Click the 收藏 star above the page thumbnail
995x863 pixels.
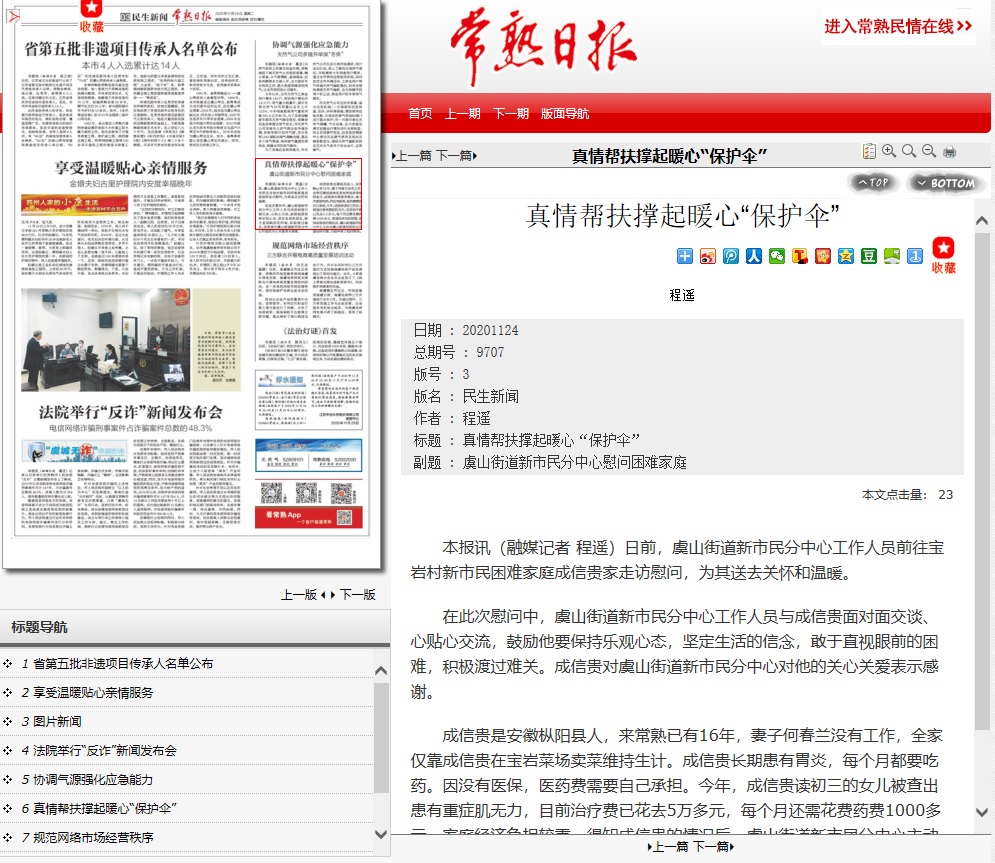point(91,16)
